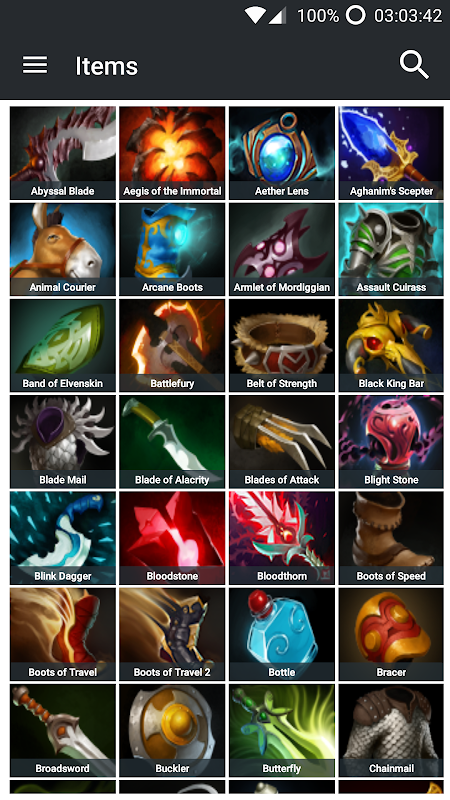Select the Arcane Boots icon

(x=172, y=249)
